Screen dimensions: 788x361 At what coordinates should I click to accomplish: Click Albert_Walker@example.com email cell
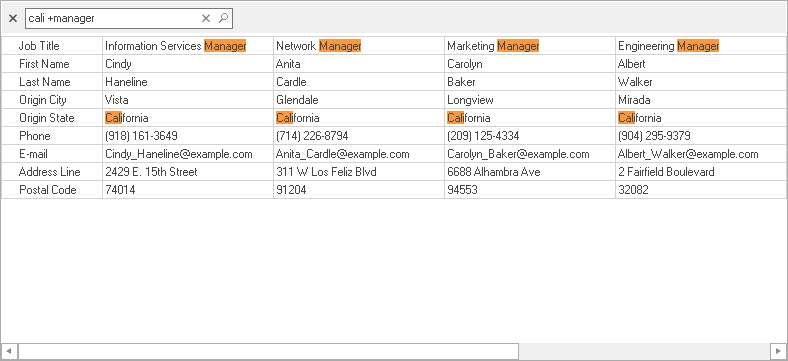tap(702, 154)
